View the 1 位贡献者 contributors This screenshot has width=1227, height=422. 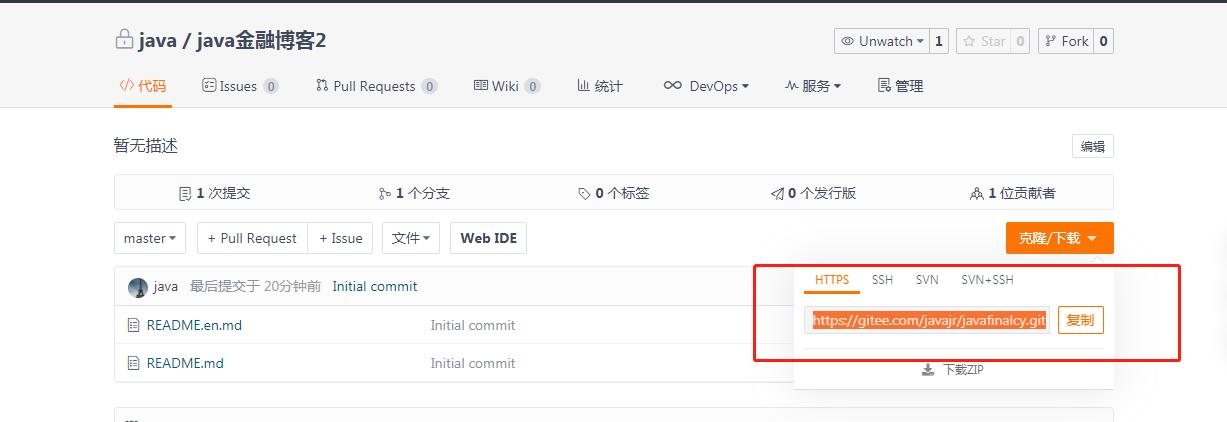coord(1013,193)
